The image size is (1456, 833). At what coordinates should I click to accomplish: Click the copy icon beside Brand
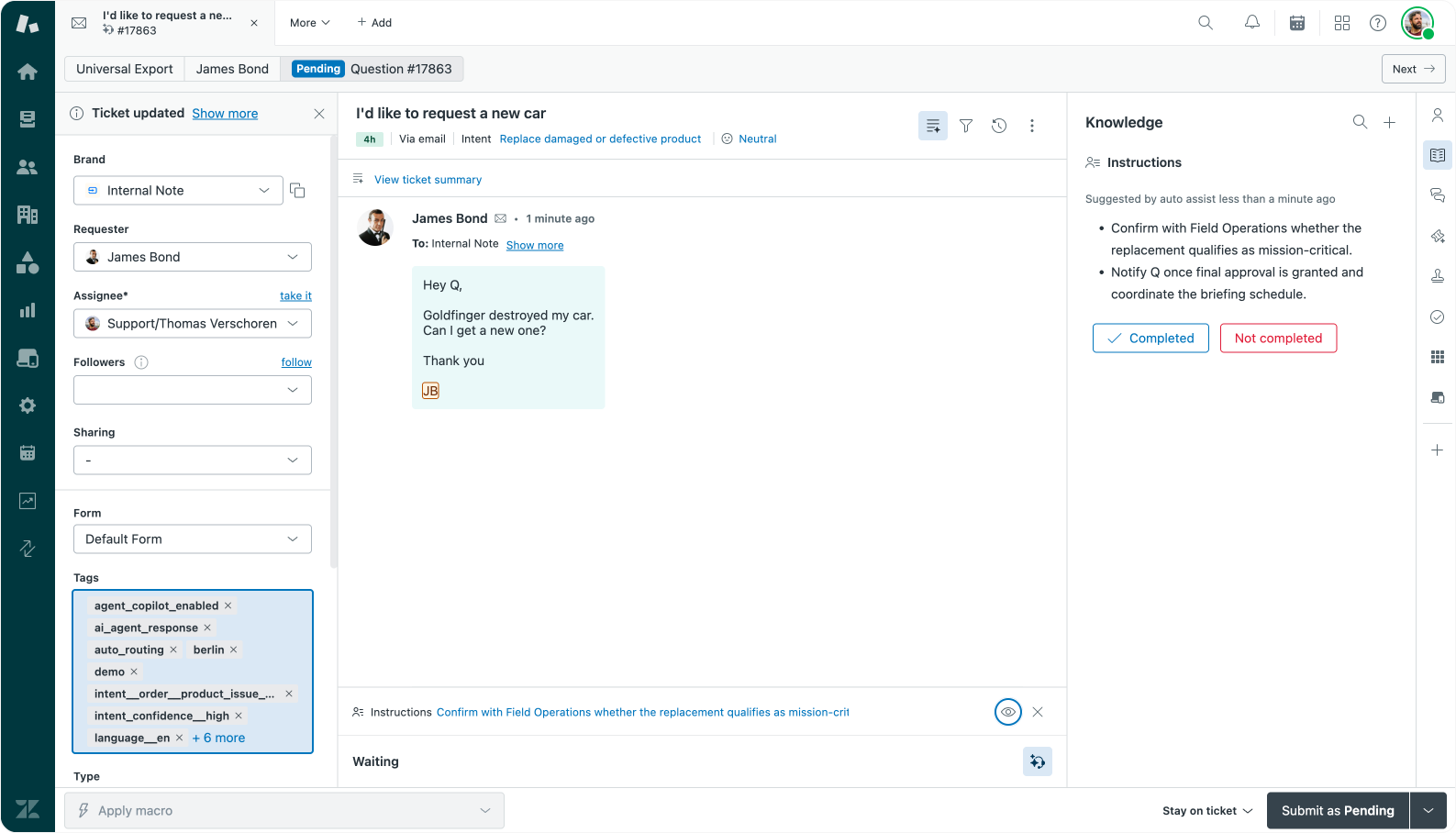(x=297, y=190)
